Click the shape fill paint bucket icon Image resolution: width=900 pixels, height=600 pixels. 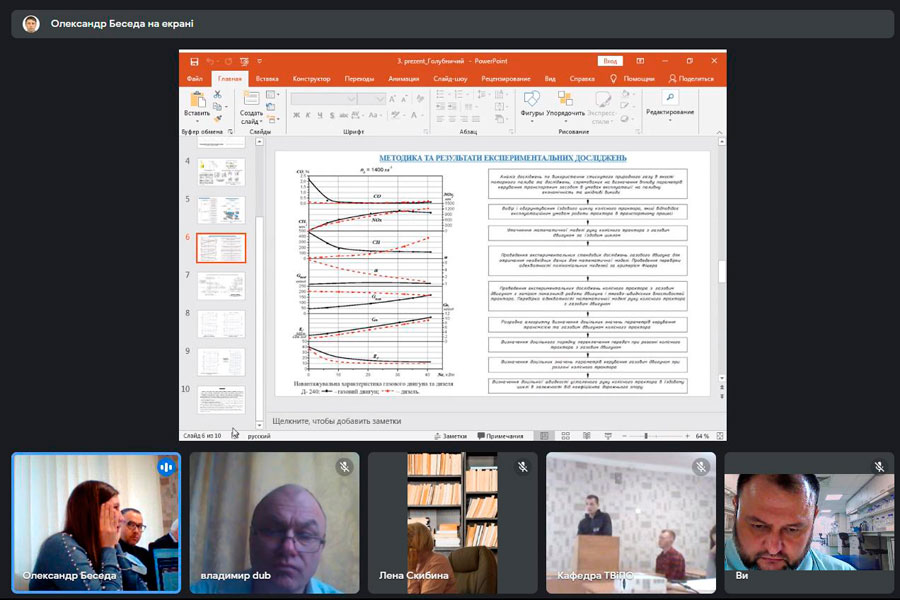[x=626, y=94]
